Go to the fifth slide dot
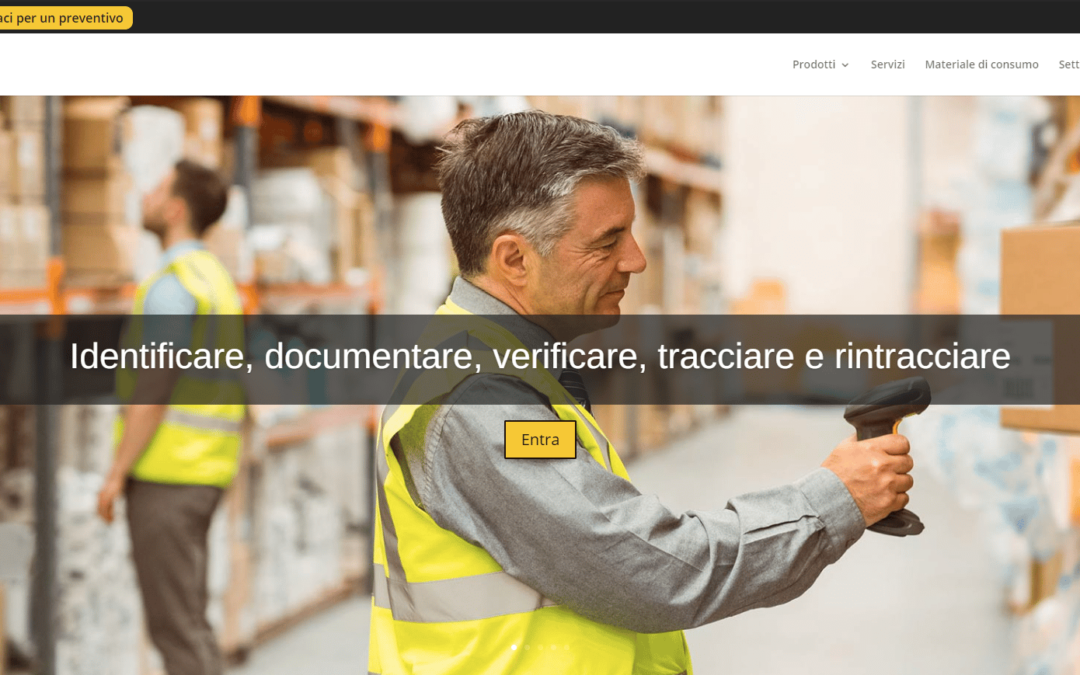Screen dimensions: 1080x675 (x=566, y=647)
